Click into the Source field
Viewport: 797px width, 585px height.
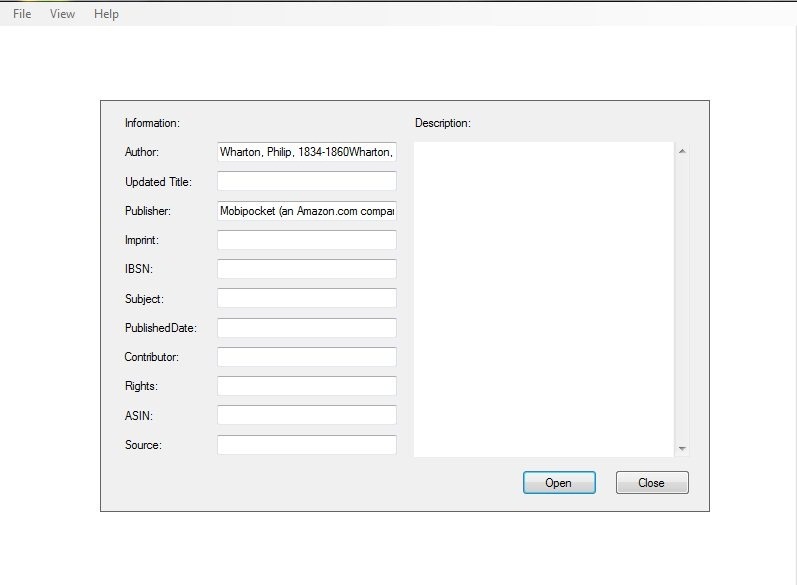tap(306, 445)
